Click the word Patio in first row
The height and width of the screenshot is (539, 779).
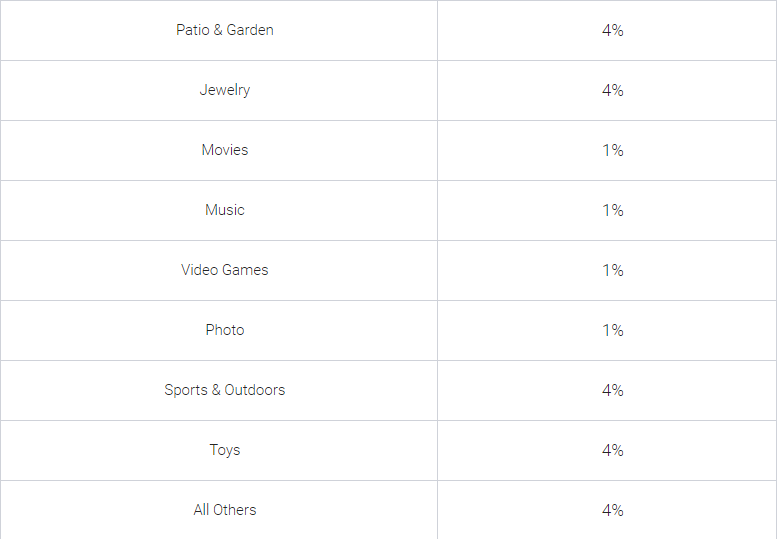[x=193, y=30]
